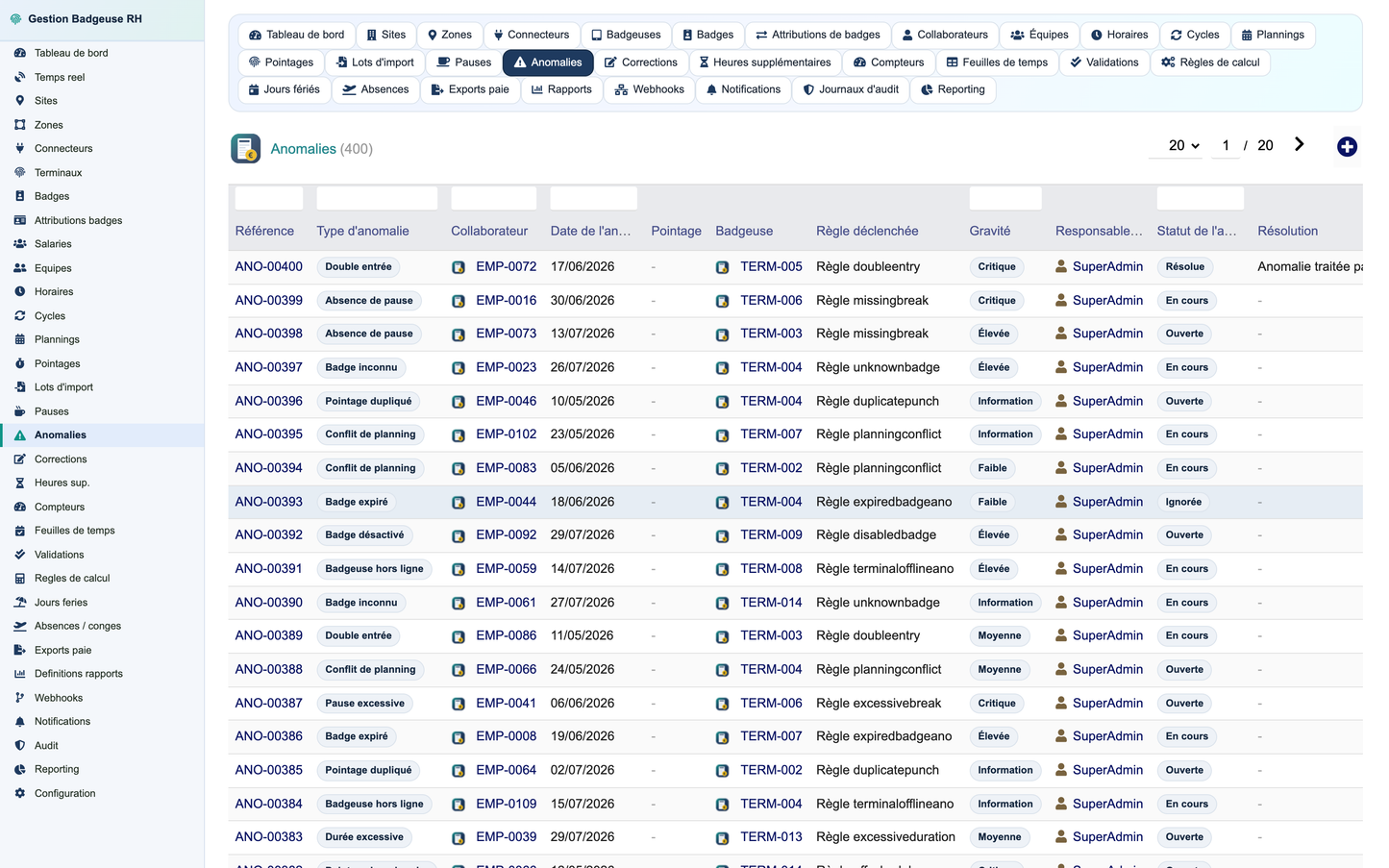Switch to the Badgeuses tab
Screen dimensions: 1389x868
pos(626,35)
